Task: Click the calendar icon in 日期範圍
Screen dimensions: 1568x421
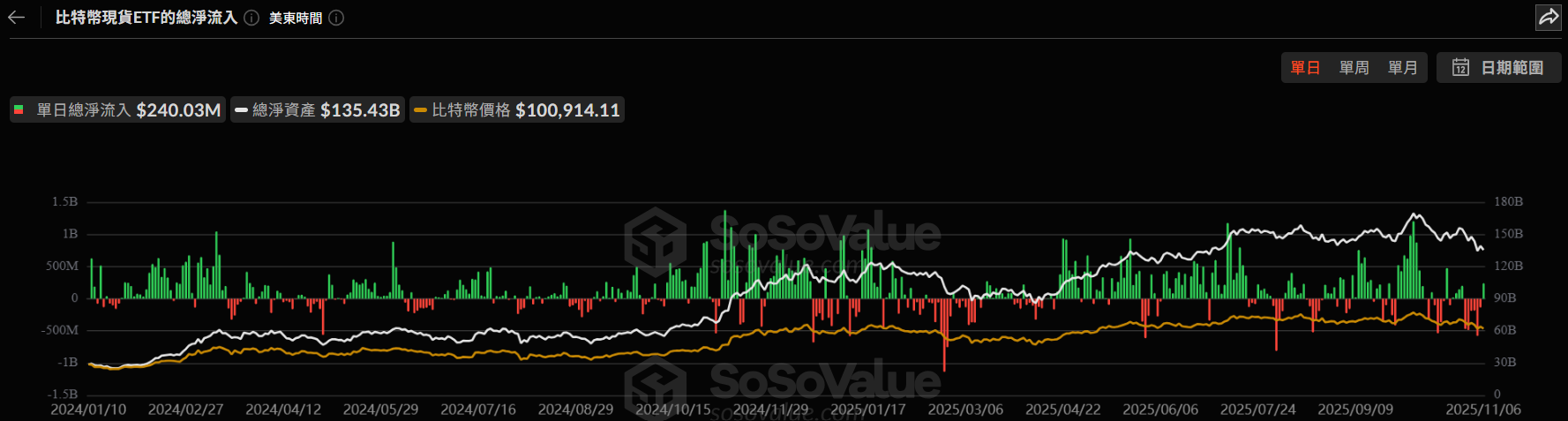Action: coord(1460,68)
